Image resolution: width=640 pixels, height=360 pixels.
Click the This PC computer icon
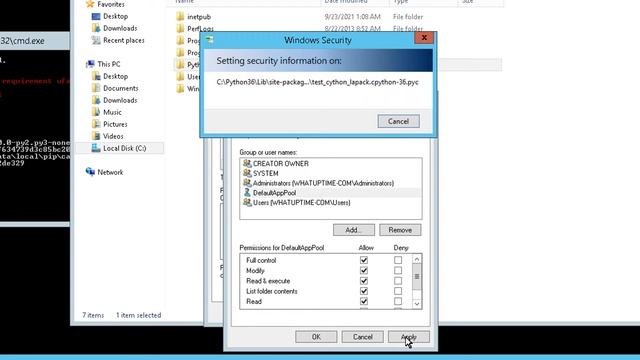pyautogui.click(x=90, y=64)
